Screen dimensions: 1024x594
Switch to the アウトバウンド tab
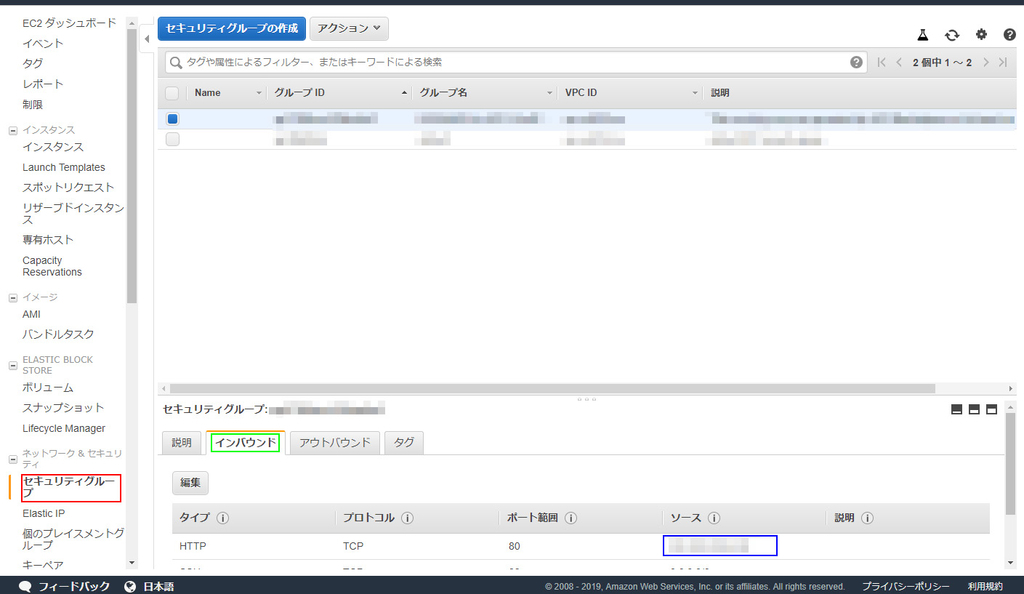coord(334,442)
